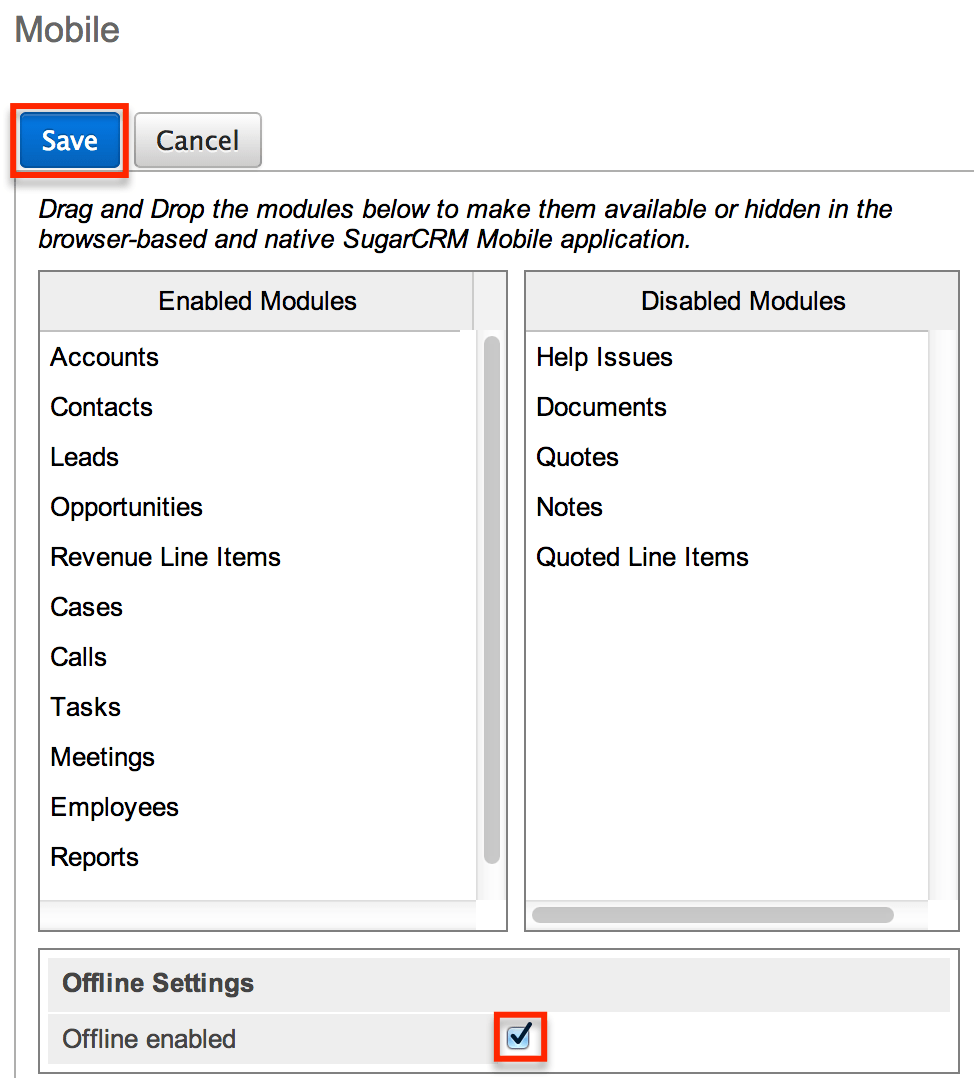Image resolution: width=974 pixels, height=1078 pixels.
Task: Select Accounts in Enabled Modules
Action: 105,357
